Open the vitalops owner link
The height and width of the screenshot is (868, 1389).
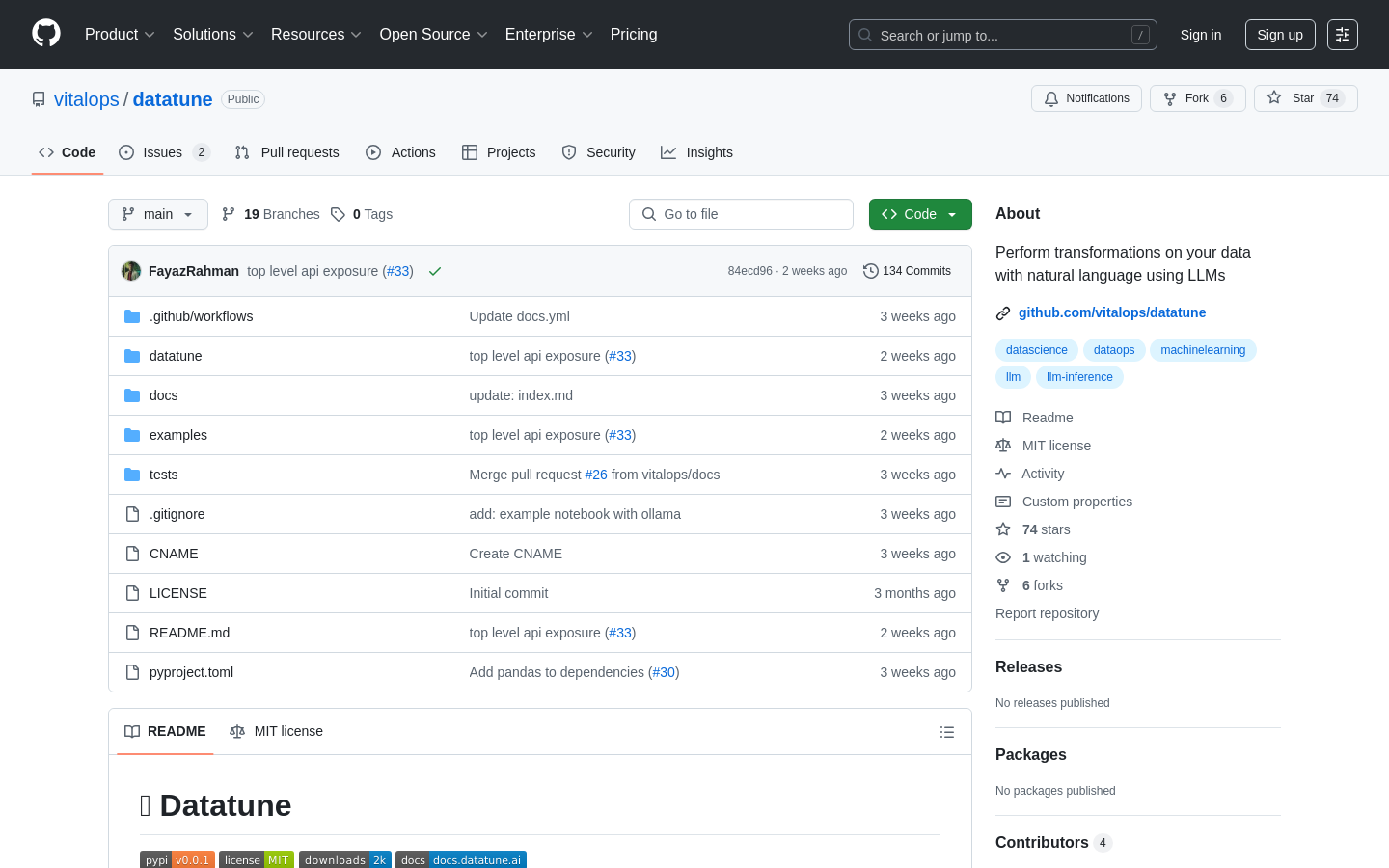coord(87,99)
